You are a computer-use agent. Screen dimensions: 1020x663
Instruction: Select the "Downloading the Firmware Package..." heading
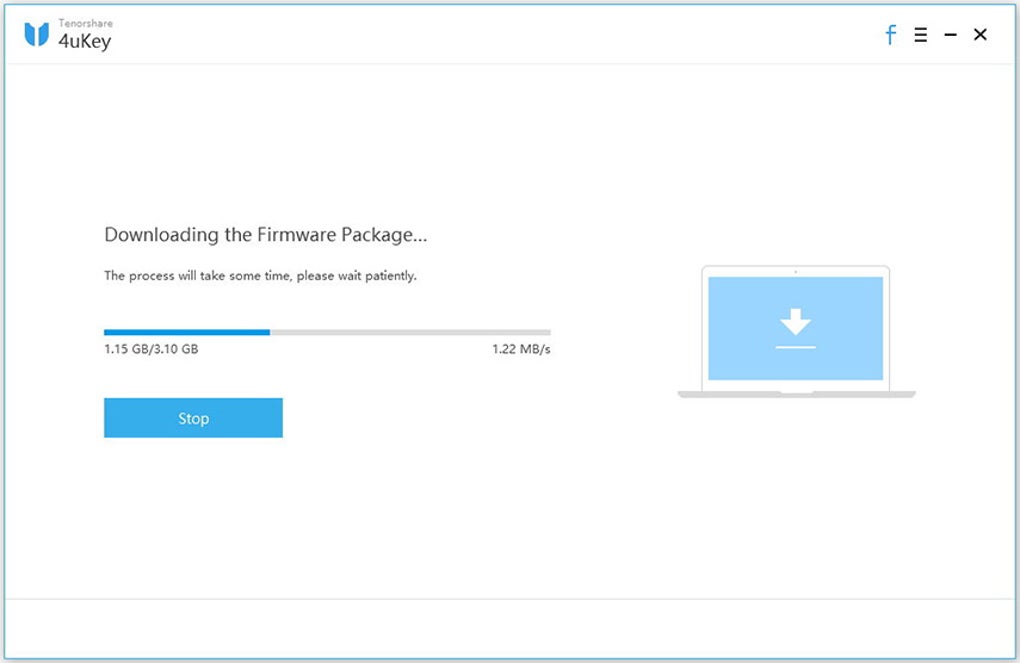[266, 235]
